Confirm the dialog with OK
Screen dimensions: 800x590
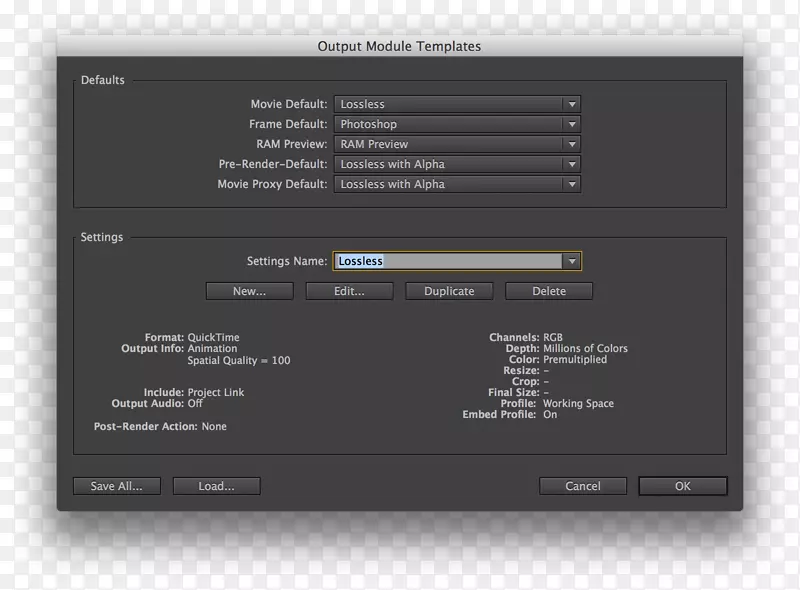(x=683, y=486)
